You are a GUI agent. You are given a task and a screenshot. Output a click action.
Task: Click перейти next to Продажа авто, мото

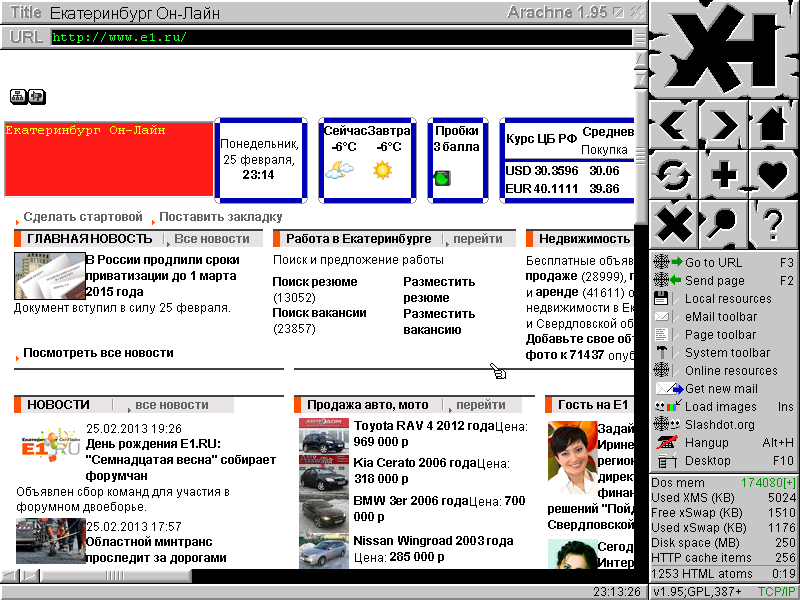click(481, 405)
